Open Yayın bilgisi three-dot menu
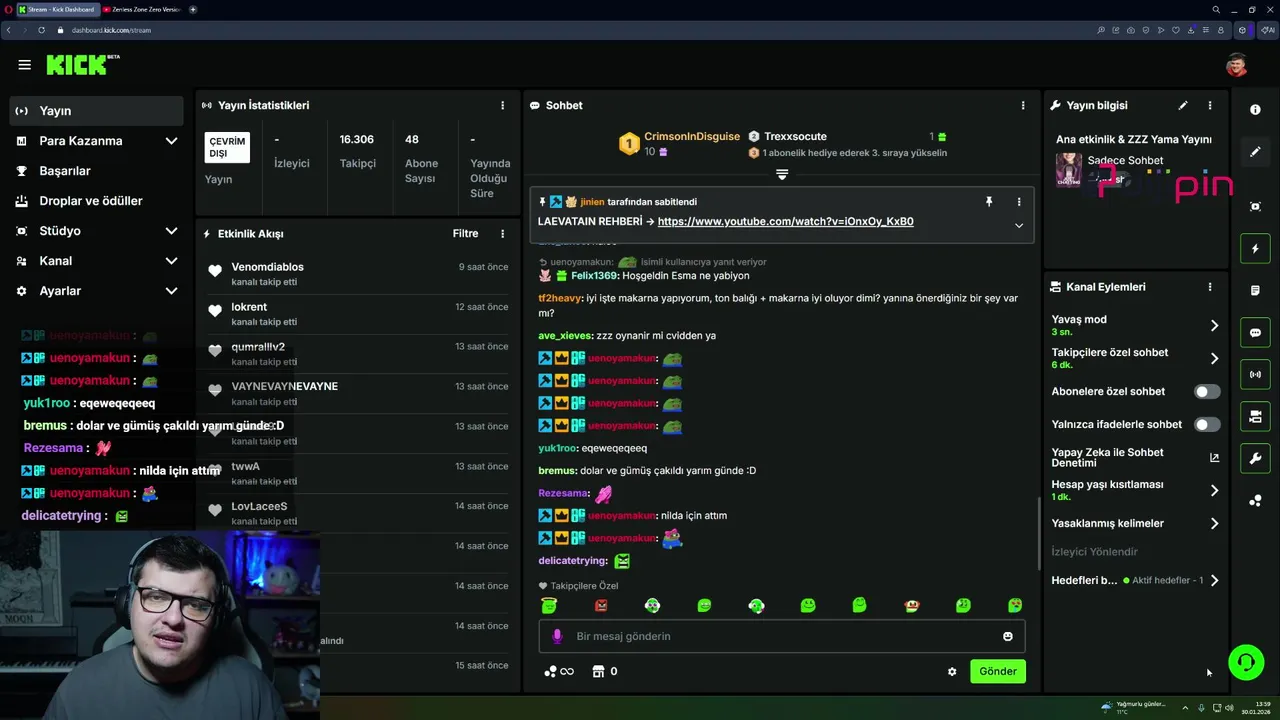 coord(1209,105)
